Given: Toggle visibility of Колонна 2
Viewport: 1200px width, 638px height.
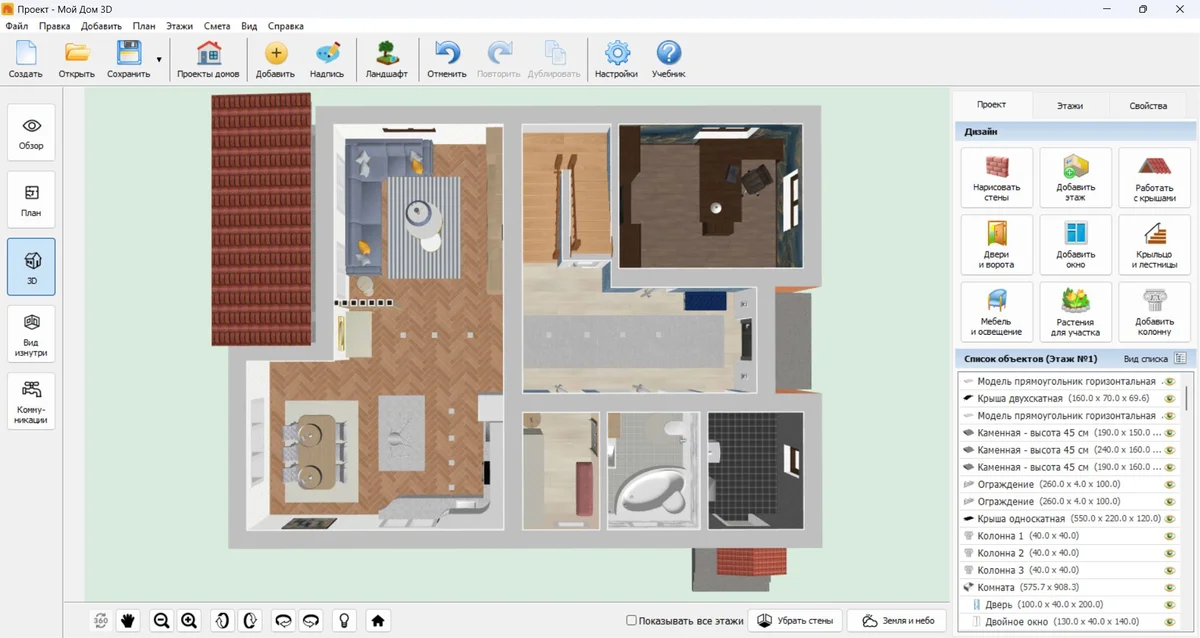Looking at the screenshot, I should pyautogui.click(x=1168, y=553).
